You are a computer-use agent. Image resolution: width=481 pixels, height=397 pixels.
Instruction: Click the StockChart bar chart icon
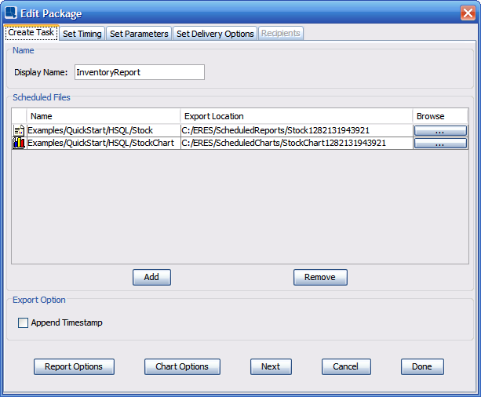point(19,143)
